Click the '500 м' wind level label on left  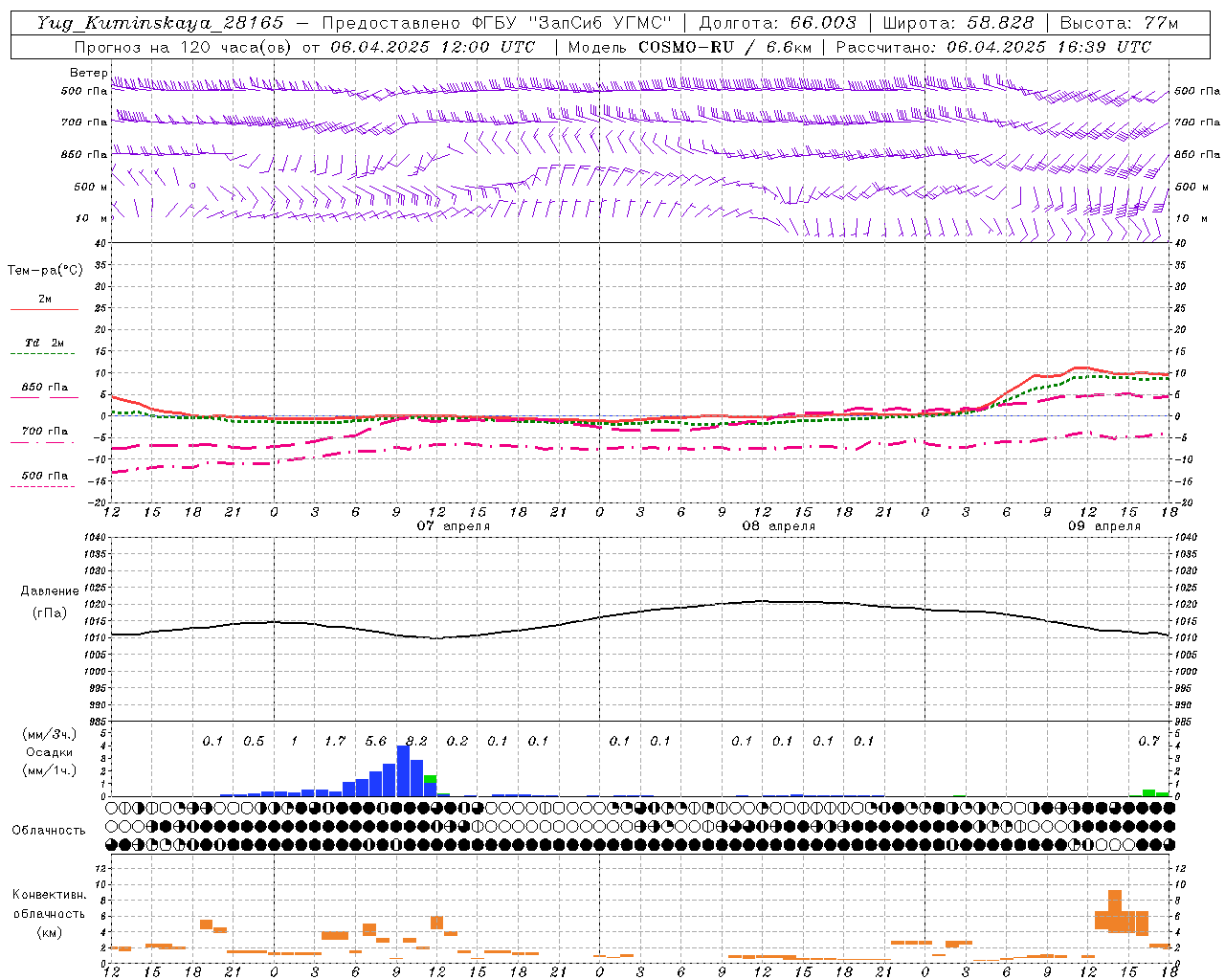point(90,187)
